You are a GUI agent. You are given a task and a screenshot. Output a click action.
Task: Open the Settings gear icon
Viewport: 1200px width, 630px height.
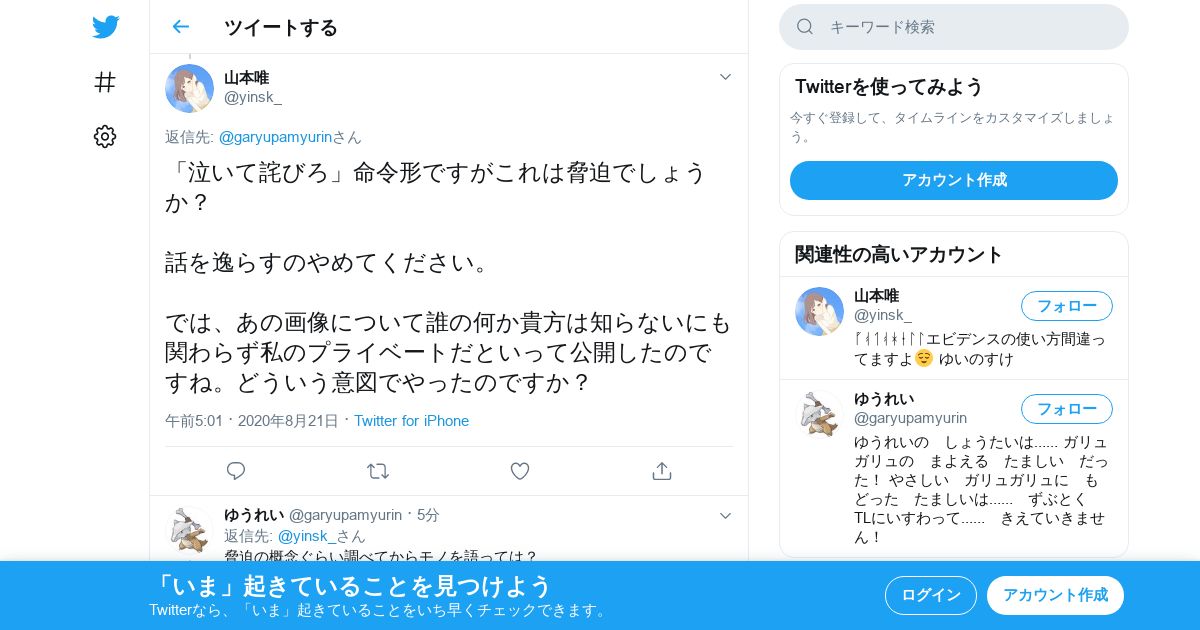(x=105, y=137)
